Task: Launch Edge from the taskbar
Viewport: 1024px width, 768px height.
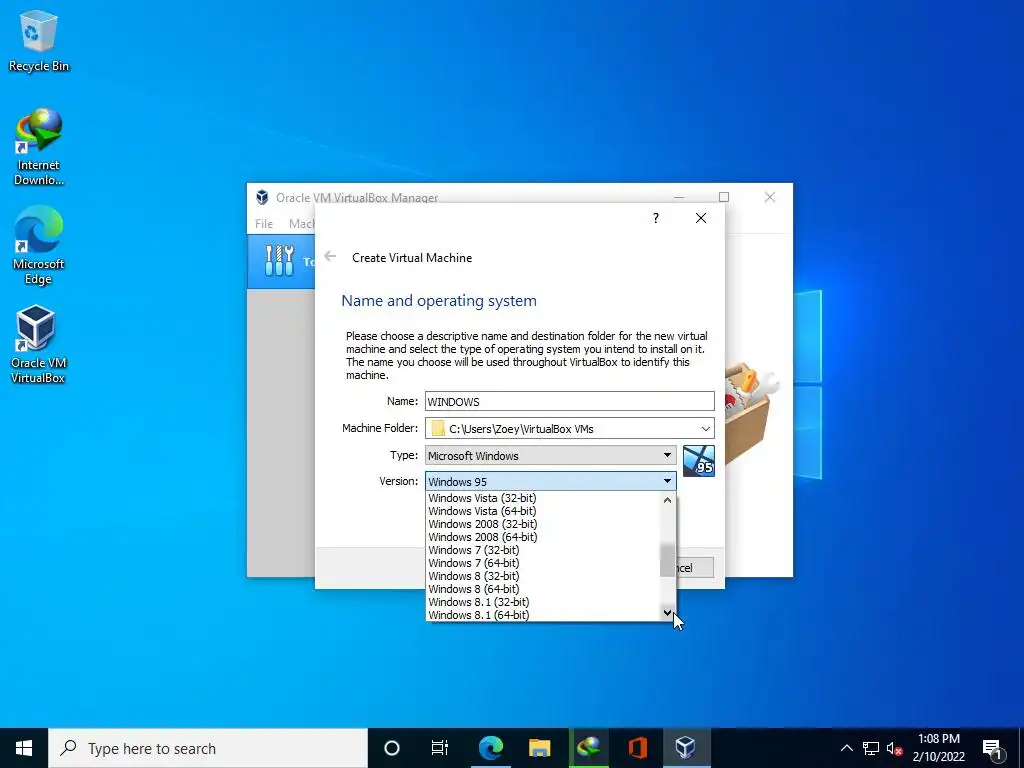Action: [490, 748]
